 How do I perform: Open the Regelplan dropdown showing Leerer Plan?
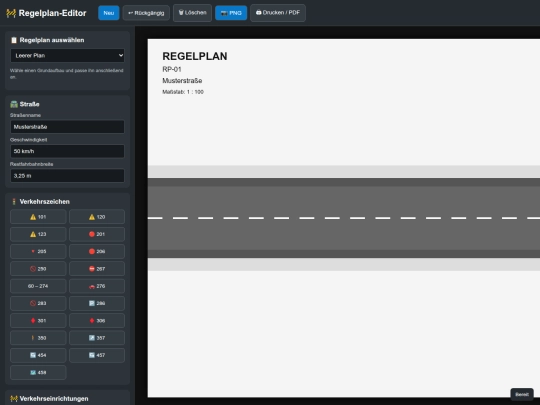(x=67, y=55)
